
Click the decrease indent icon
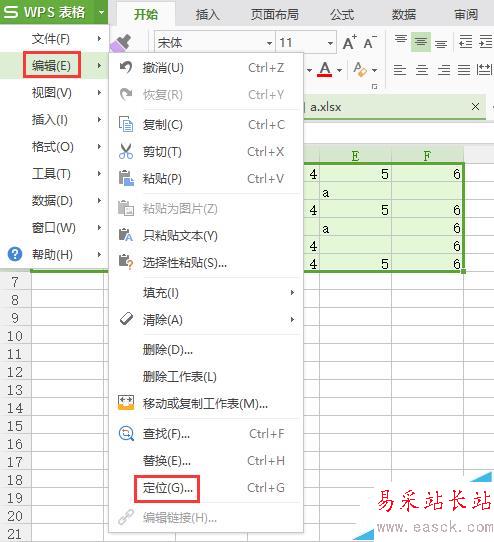(465, 42)
